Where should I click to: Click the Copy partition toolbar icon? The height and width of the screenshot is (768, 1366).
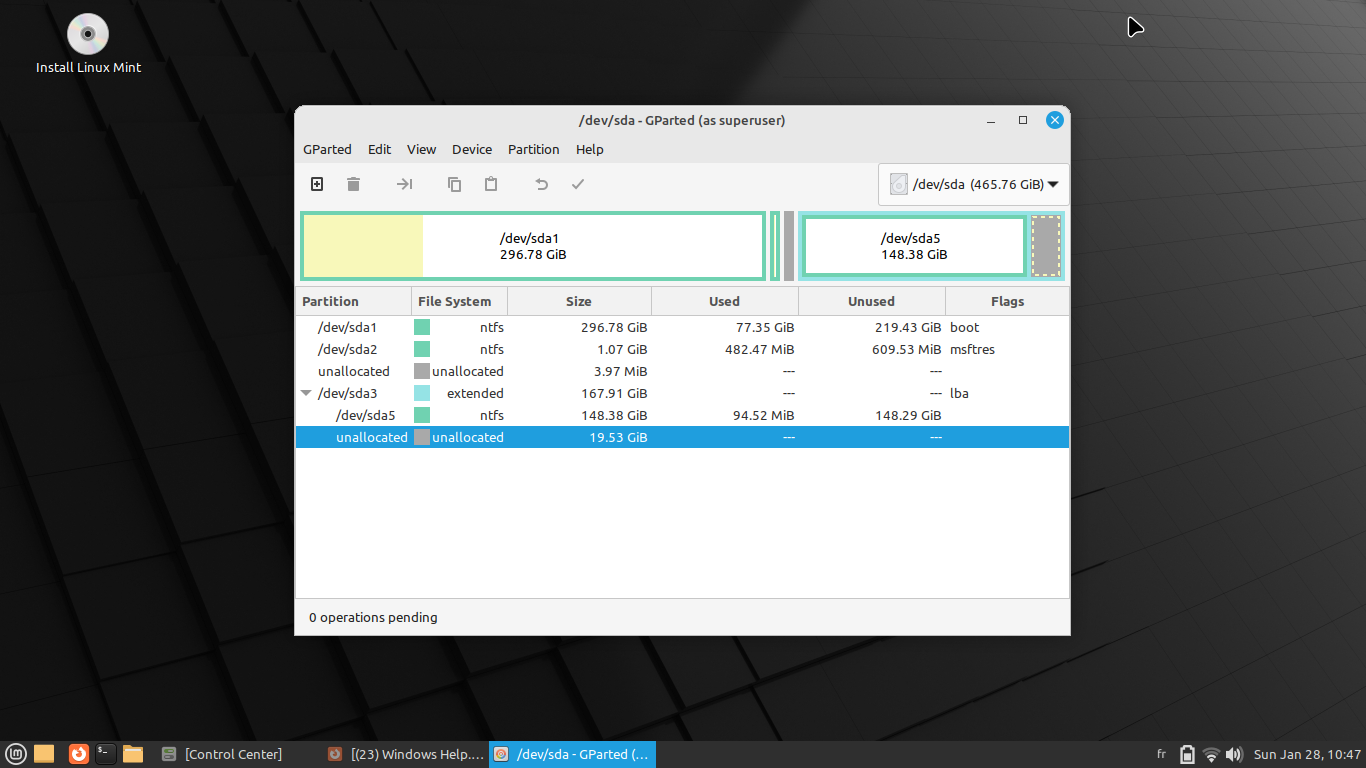(x=454, y=184)
